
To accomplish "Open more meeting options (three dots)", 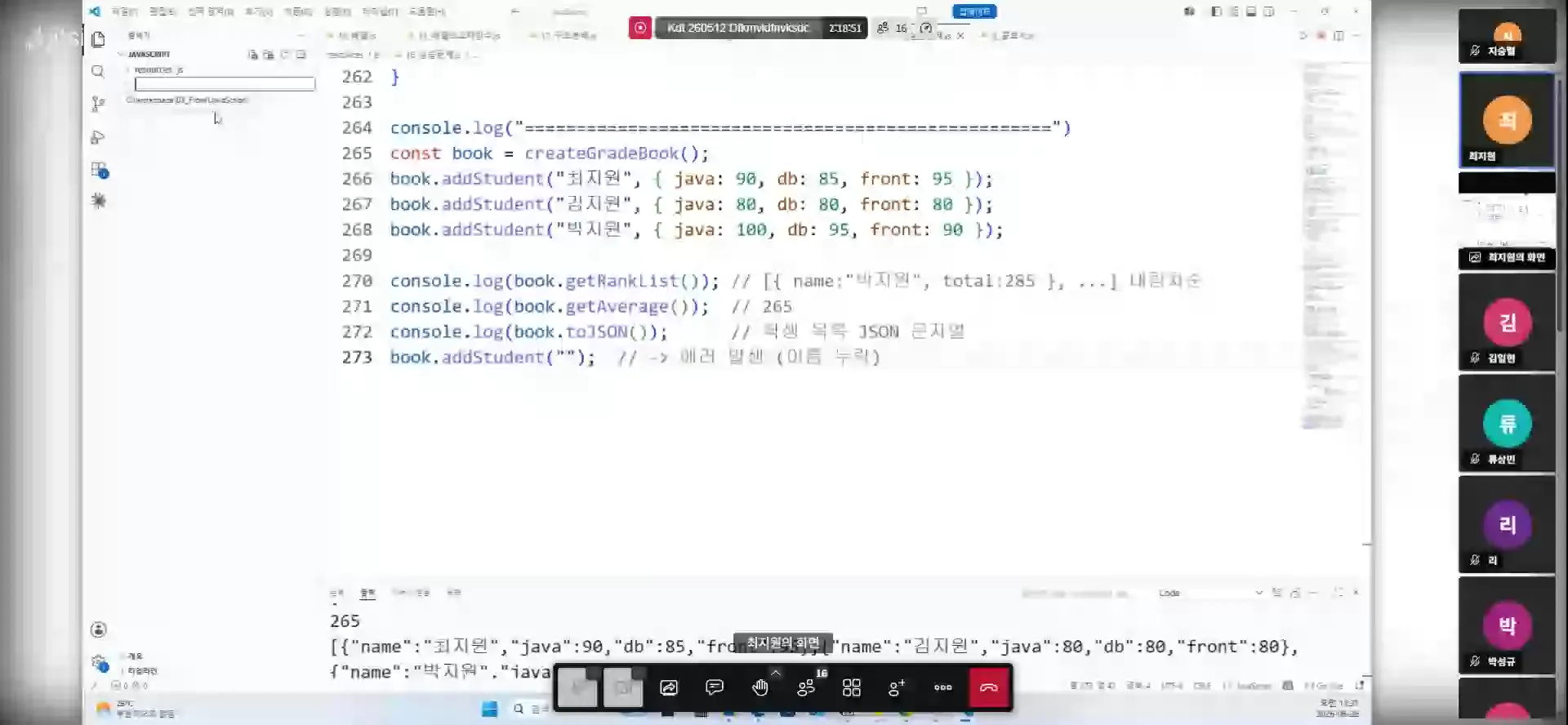I will coord(943,687).
